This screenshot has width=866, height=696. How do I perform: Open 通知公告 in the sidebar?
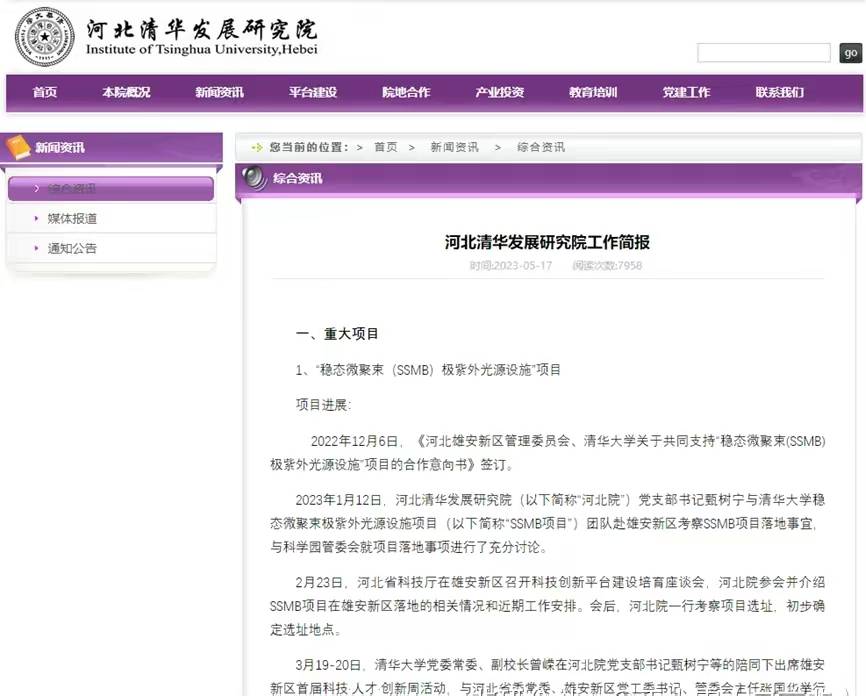[72, 248]
